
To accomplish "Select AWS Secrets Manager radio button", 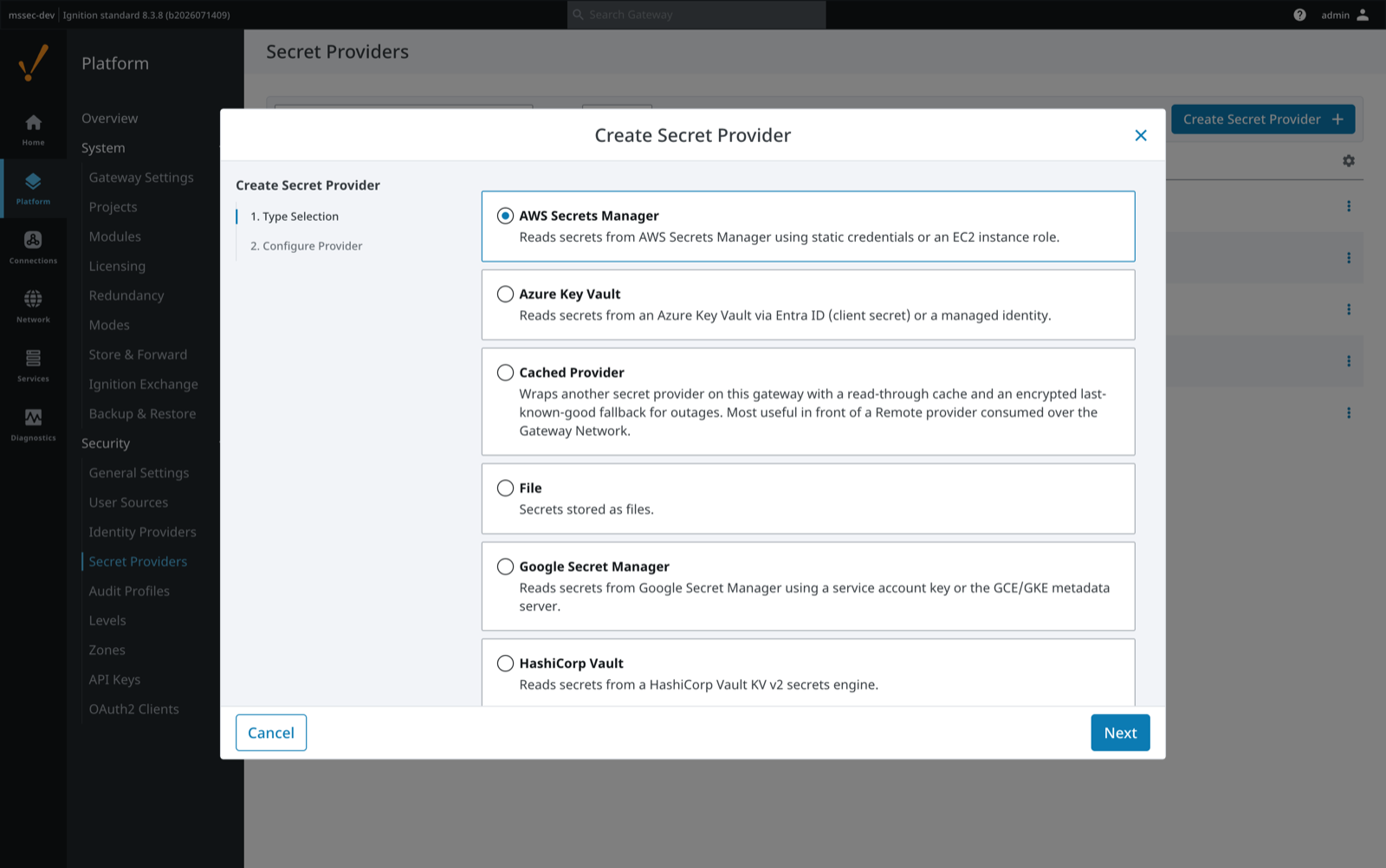I will click(x=505, y=216).
